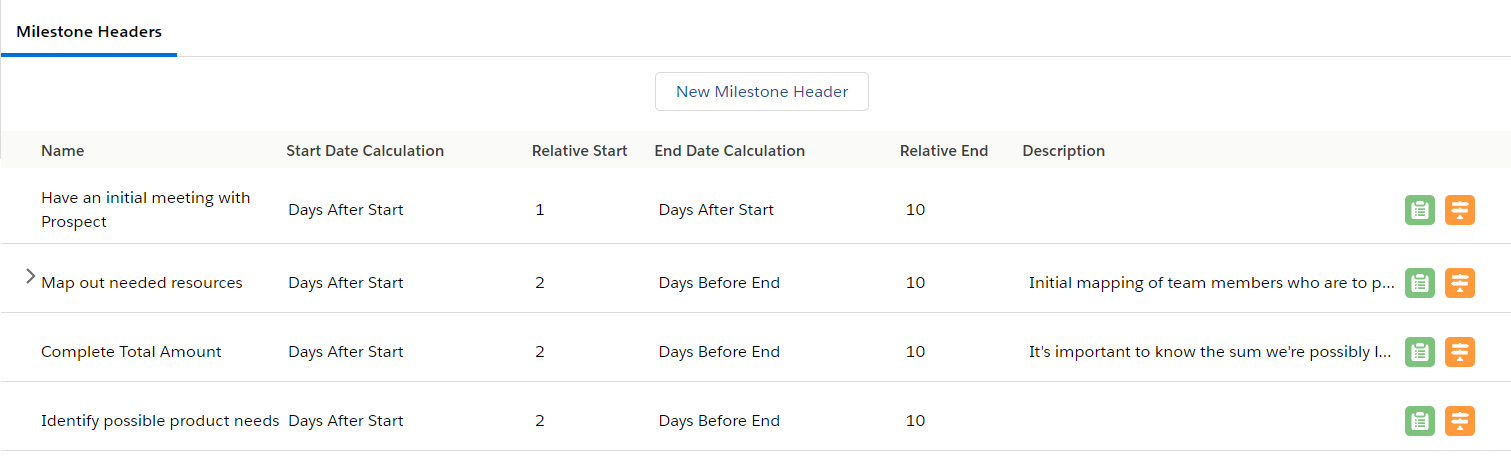Viewport: 1511px width, 465px height.
Task: Open the Milestone Headers tab
Action: point(89,32)
